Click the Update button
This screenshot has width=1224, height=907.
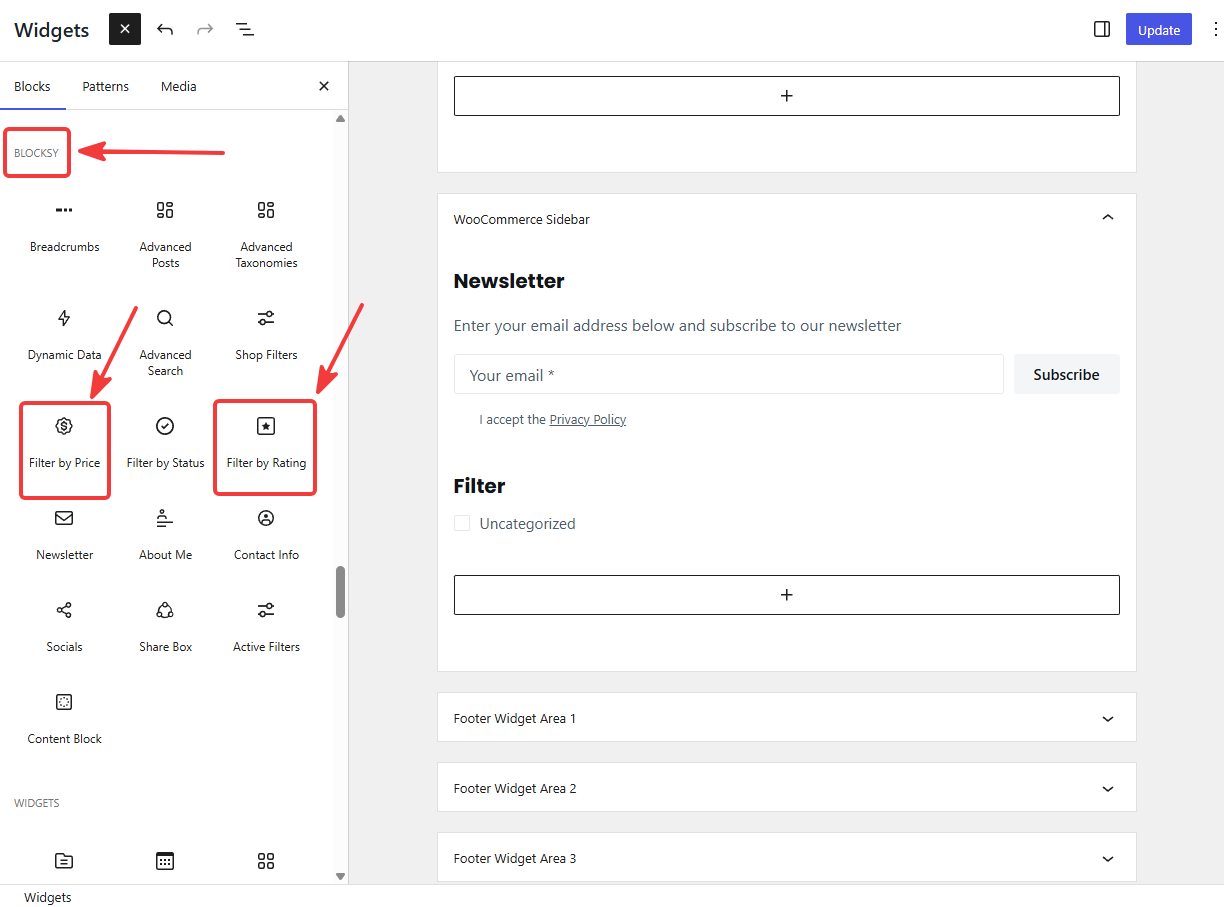point(1159,30)
